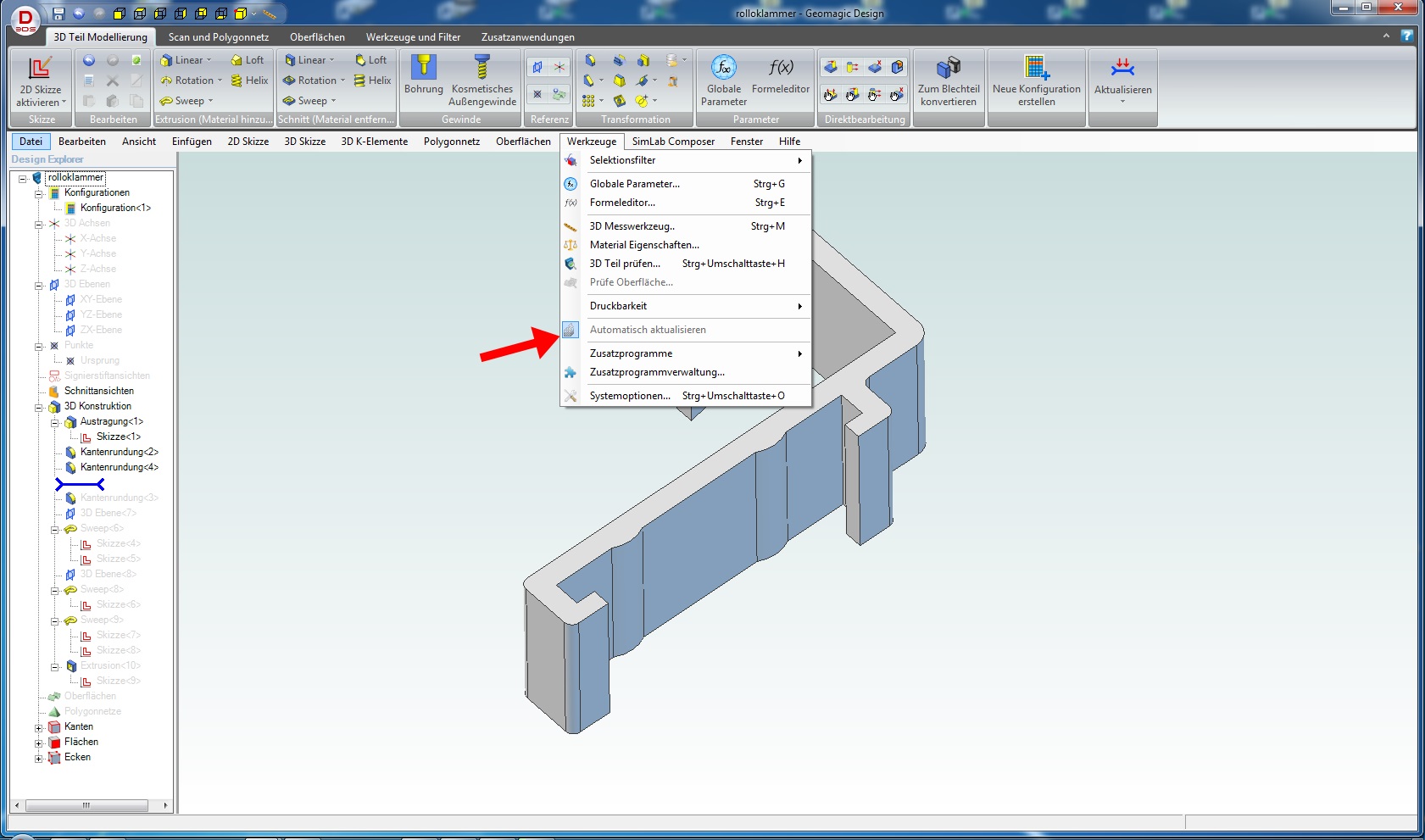Viewport: 1425px width, 840px height.
Task: Click the rolloklammer root tree node
Action: (75, 177)
